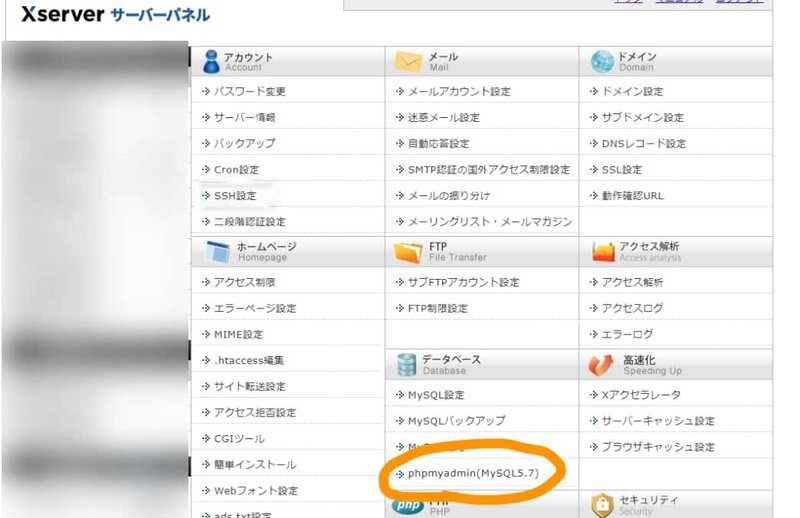Screen dimensions: 800x518
Task: Open メールアカウント設定 link
Action: click(x=459, y=91)
